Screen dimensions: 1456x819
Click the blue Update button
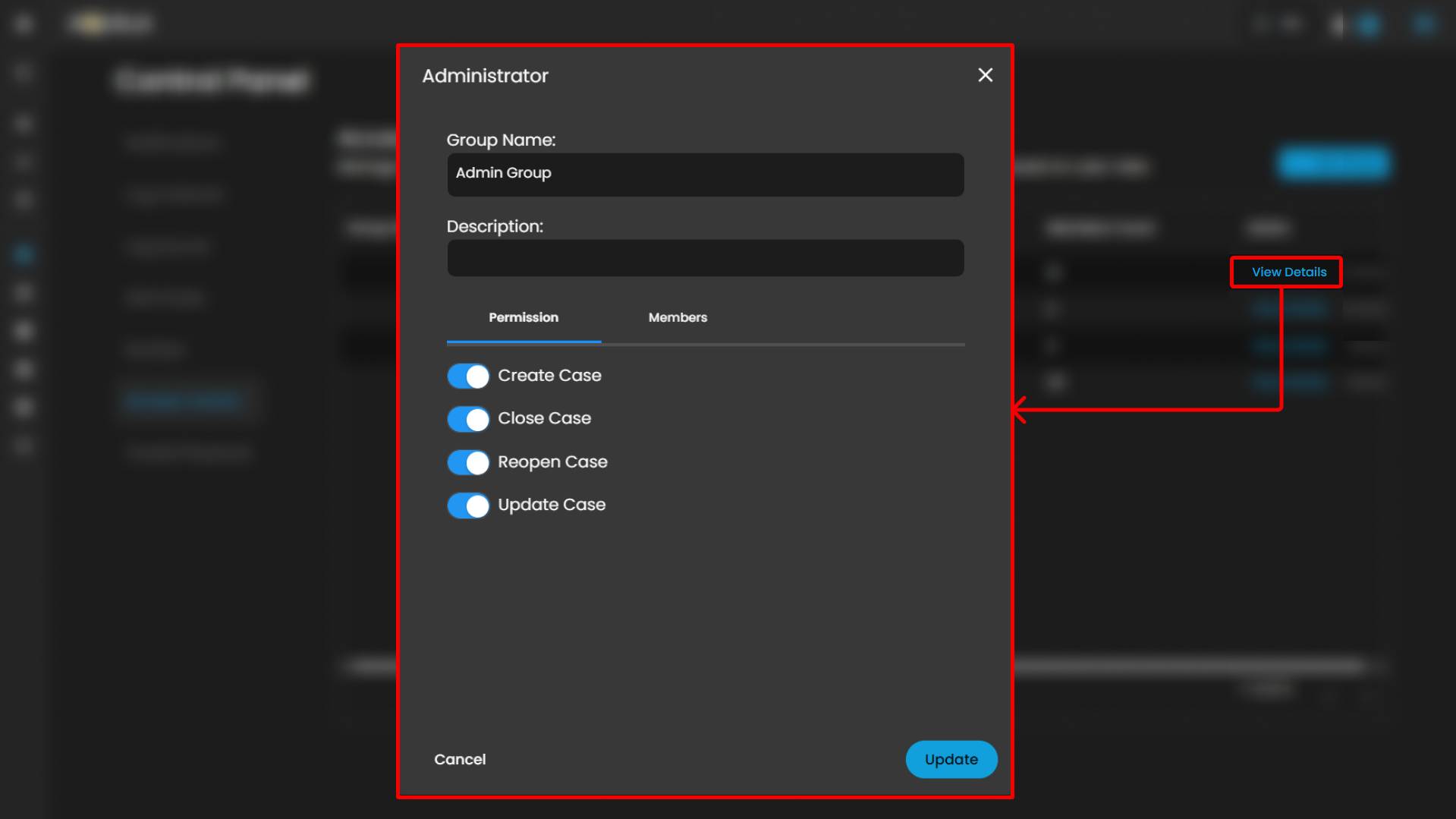click(x=951, y=759)
